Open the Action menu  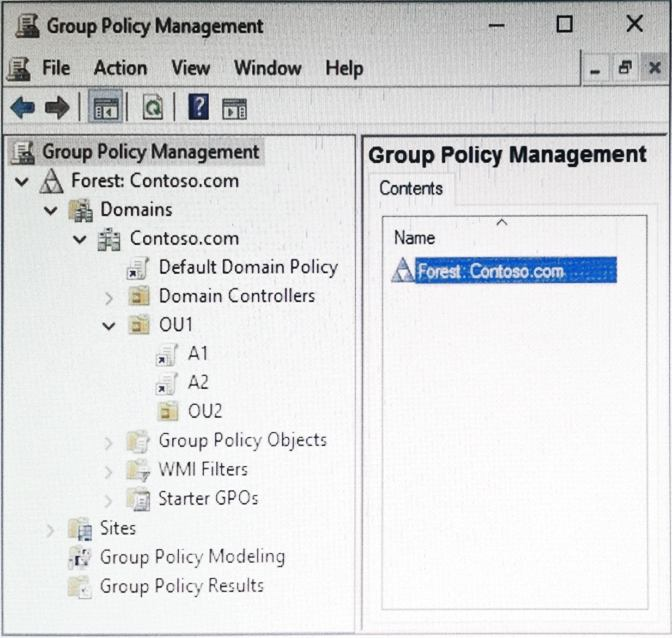pos(120,68)
